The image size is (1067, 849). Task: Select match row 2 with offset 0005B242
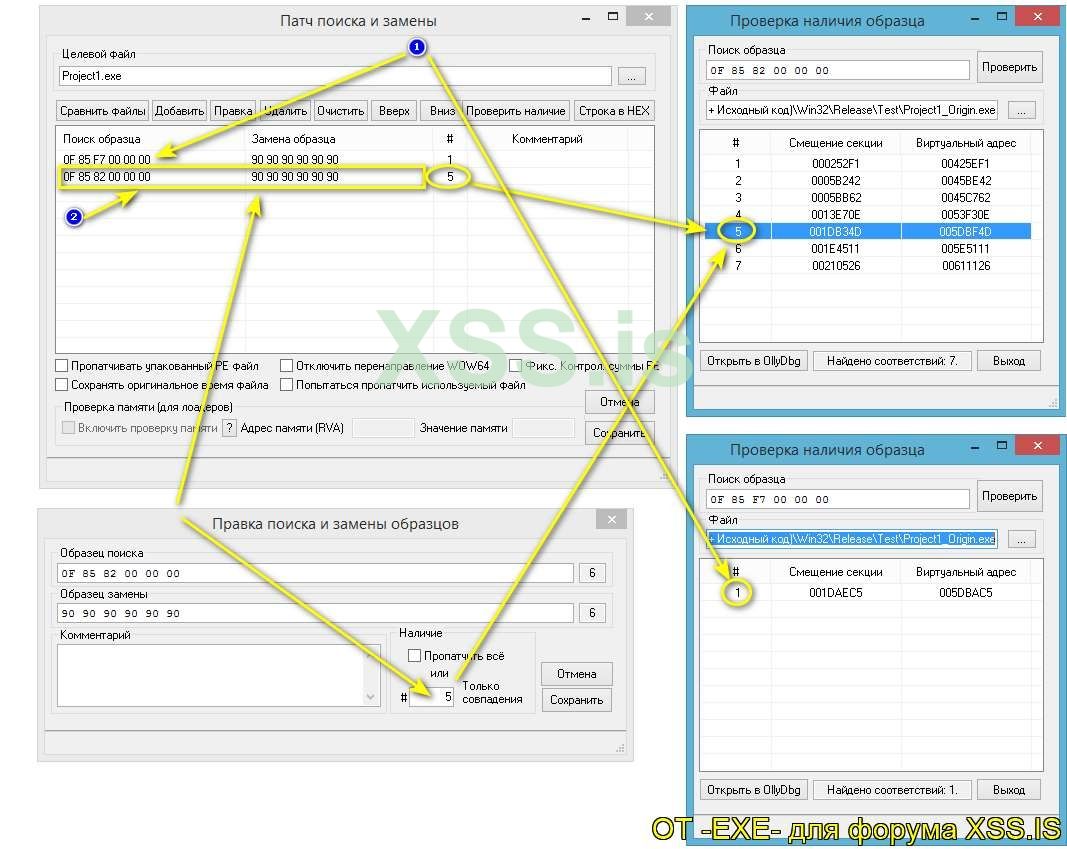coord(866,181)
